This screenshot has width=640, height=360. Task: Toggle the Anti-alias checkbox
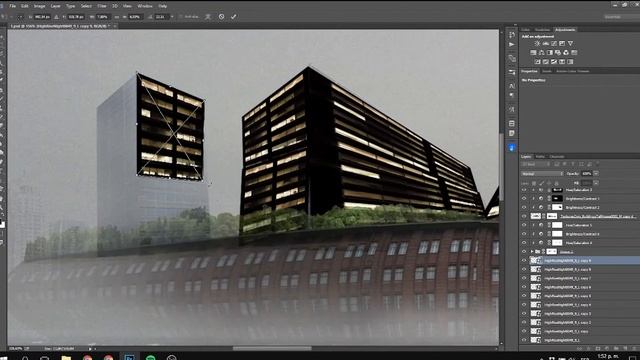[181, 17]
